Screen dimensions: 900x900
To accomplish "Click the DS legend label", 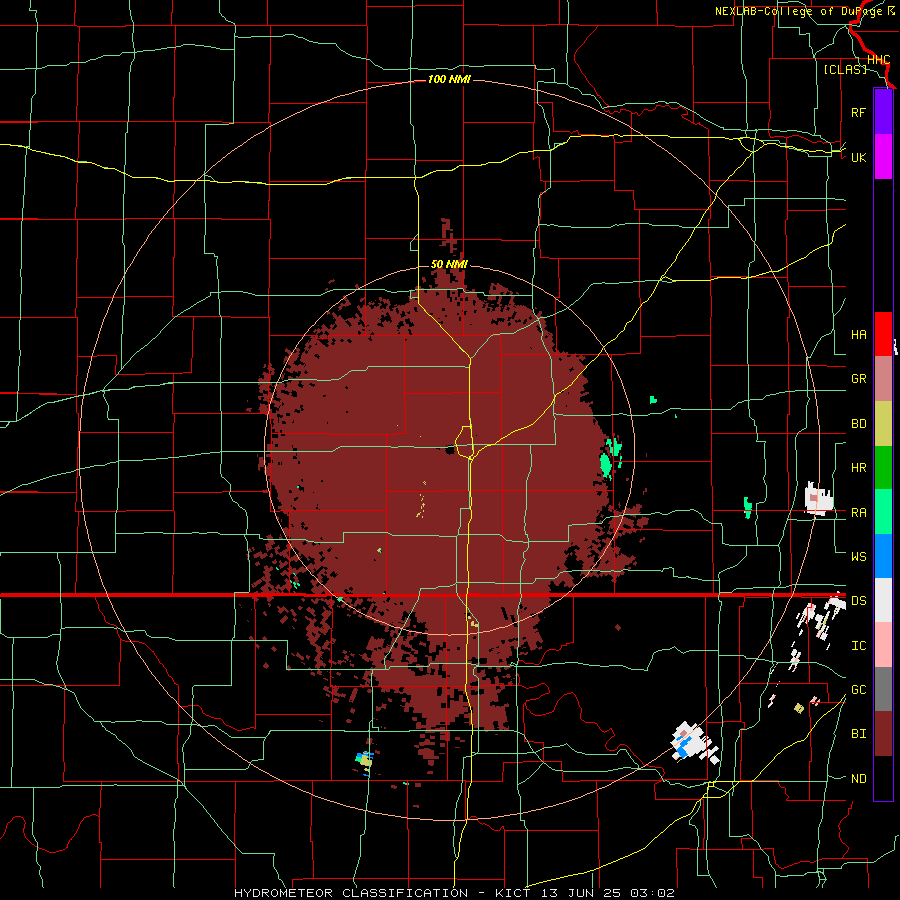I will (858, 601).
